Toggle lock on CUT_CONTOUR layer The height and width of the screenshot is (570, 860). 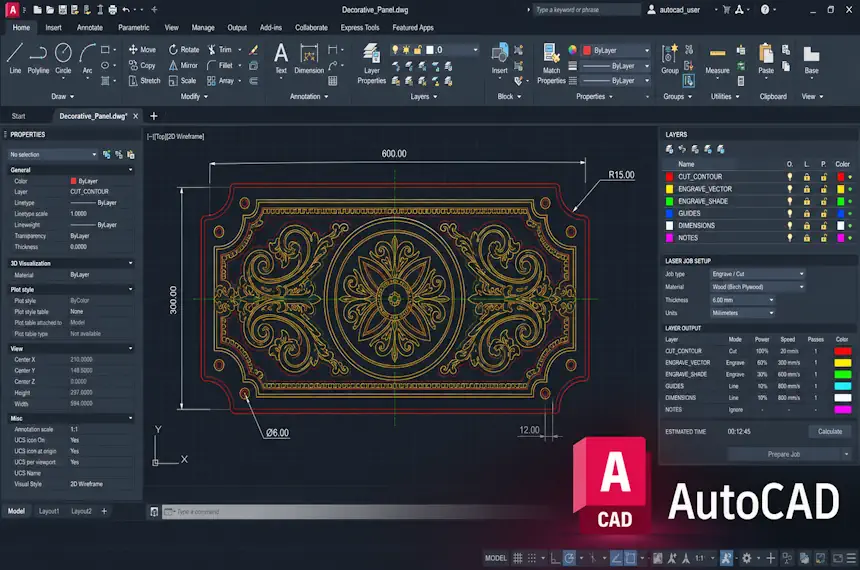tap(807, 177)
